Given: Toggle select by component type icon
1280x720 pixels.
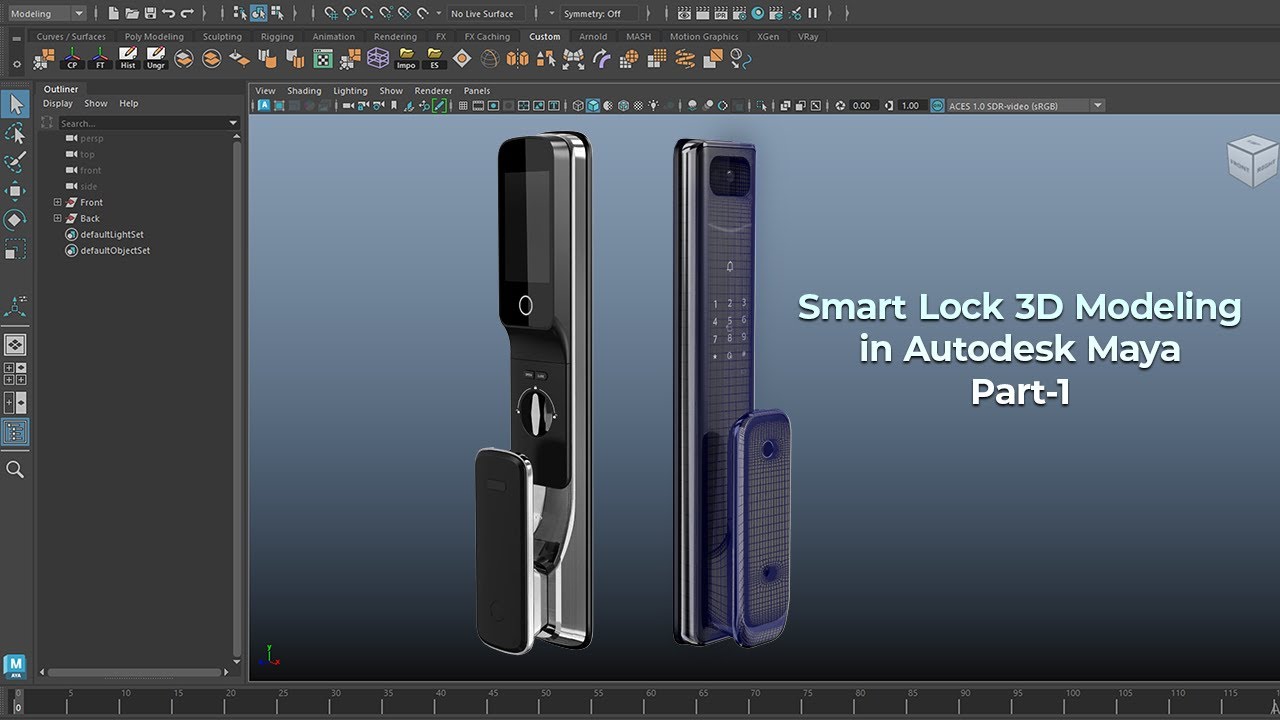Looking at the screenshot, I should click(277, 13).
